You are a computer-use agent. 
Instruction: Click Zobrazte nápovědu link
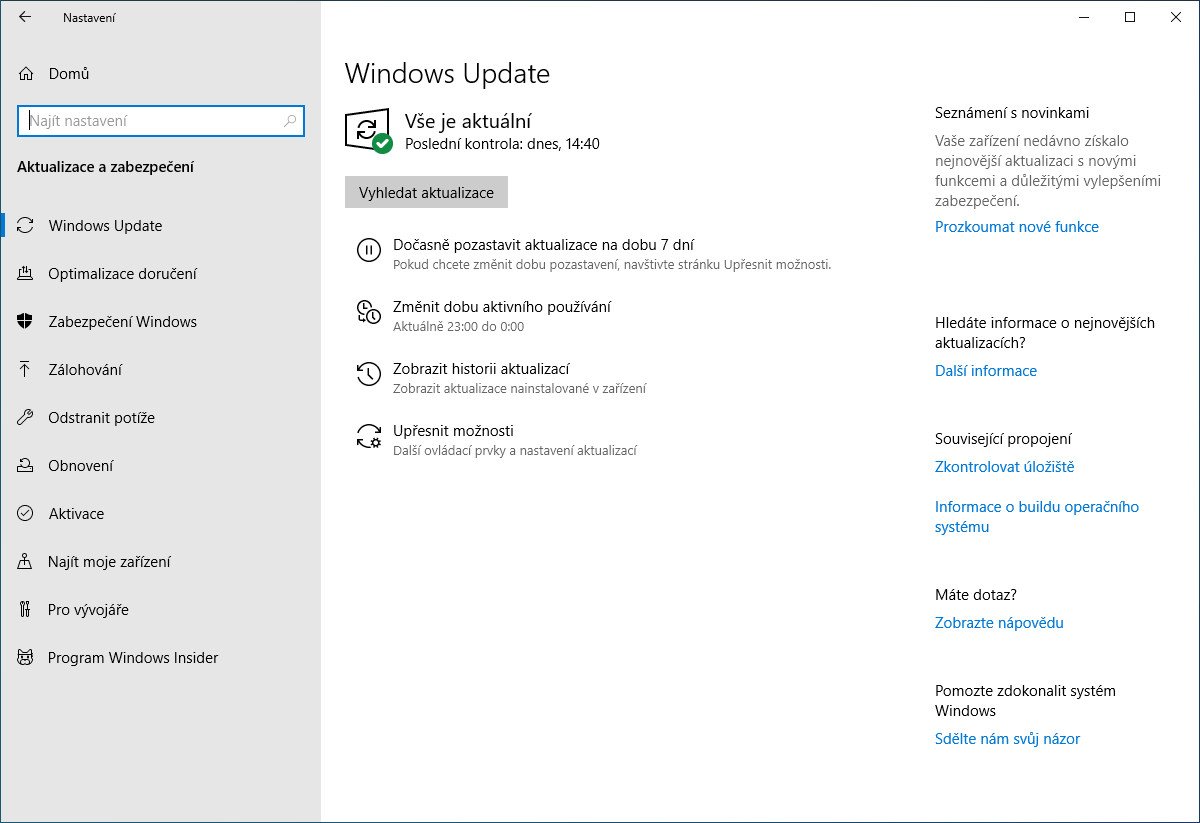999,622
